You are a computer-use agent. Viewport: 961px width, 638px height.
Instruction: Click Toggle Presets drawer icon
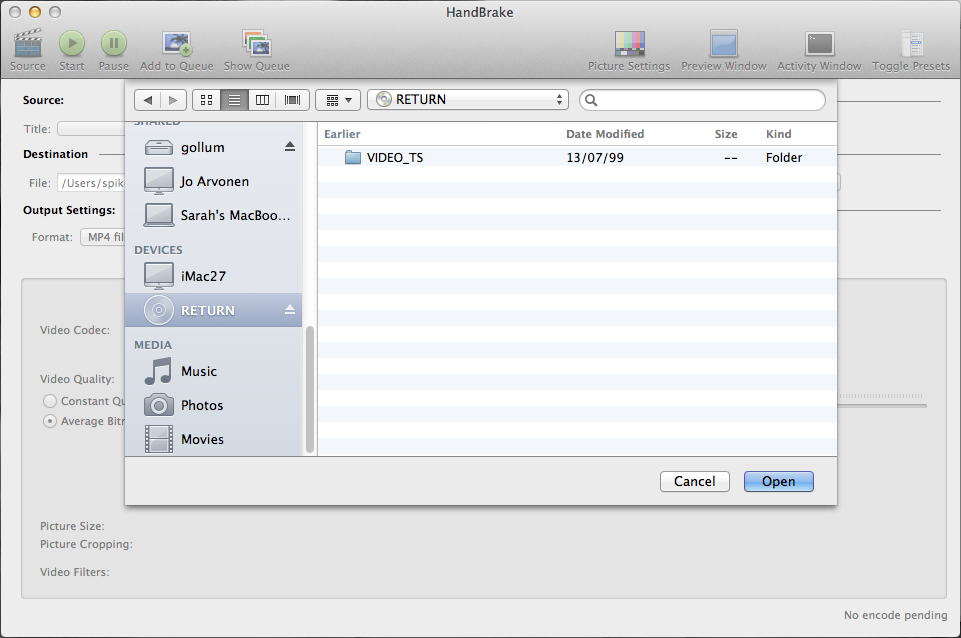pos(911,44)
